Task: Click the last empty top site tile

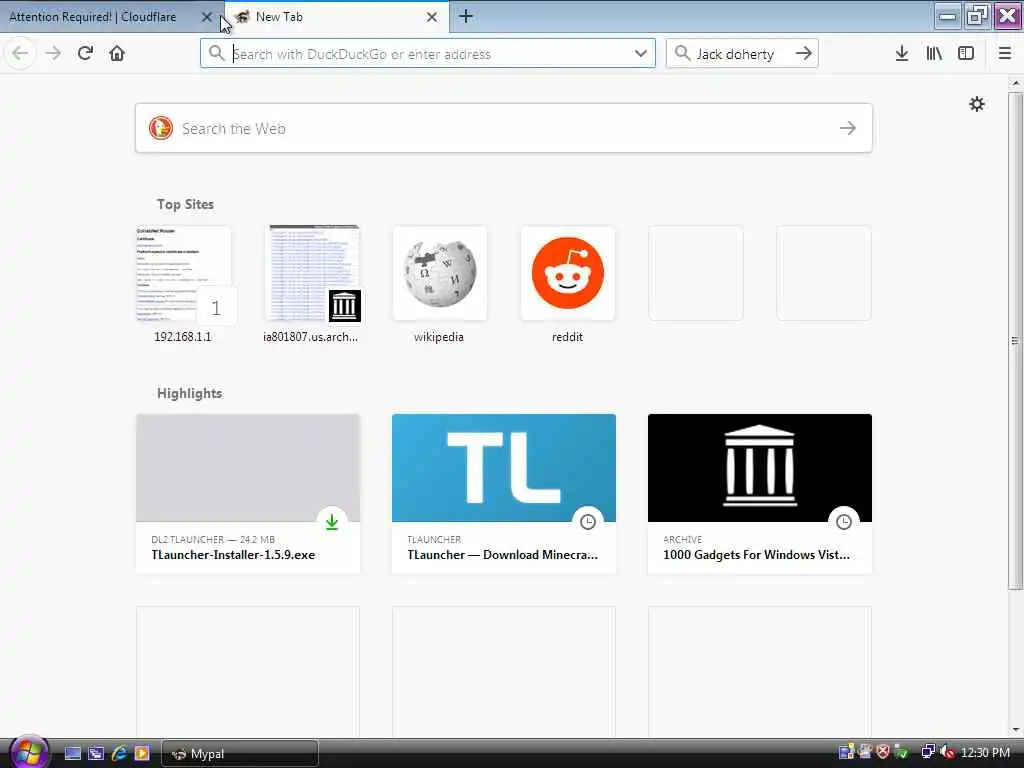Action: click(824, 273)
